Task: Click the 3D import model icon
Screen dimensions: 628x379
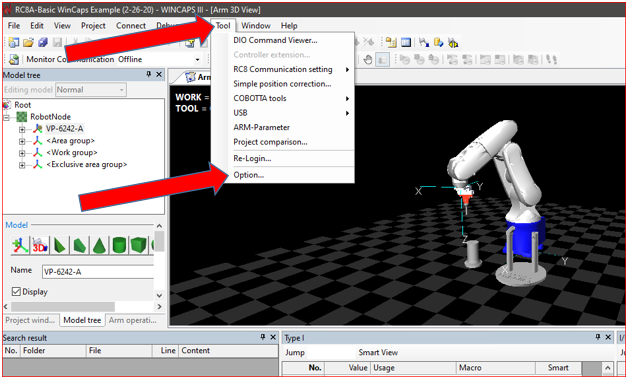Action: 40,245
